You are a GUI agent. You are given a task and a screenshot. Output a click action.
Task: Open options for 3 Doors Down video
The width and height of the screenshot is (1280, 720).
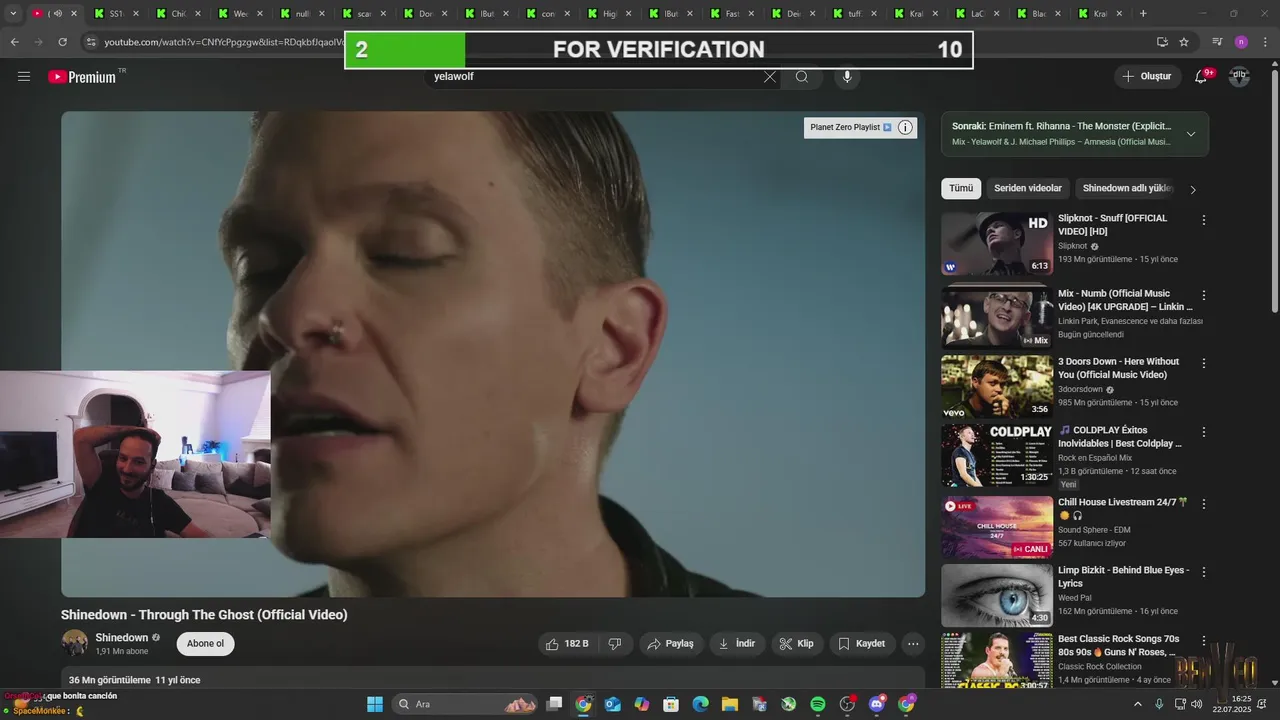point(1204,364)
